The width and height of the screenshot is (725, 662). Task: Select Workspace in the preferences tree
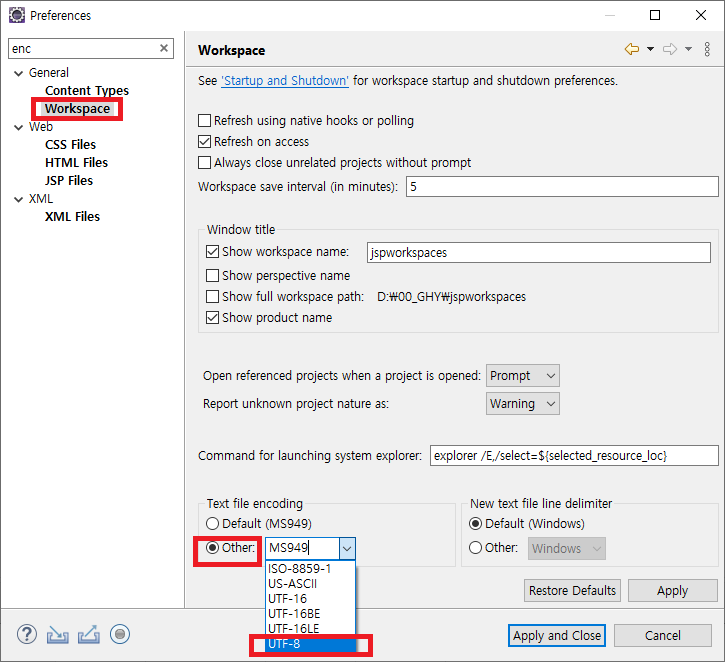[77, 109]
